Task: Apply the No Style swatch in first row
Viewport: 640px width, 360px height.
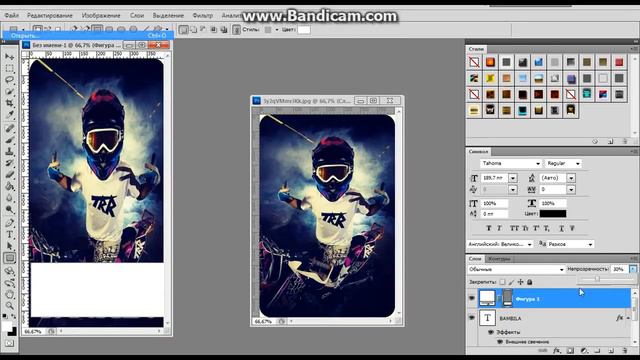Action: [474, 62]
